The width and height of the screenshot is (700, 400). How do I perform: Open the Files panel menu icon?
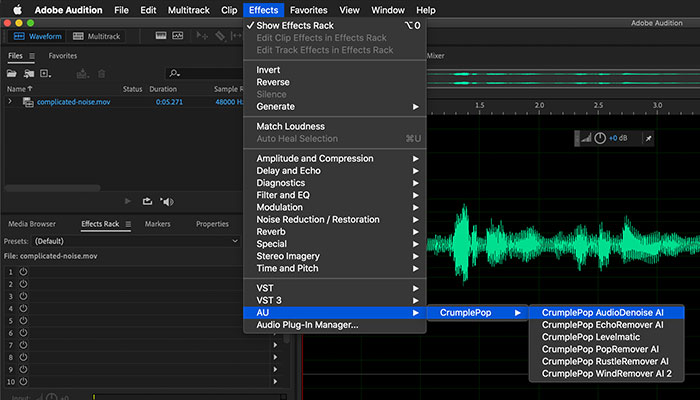[32, 56]
